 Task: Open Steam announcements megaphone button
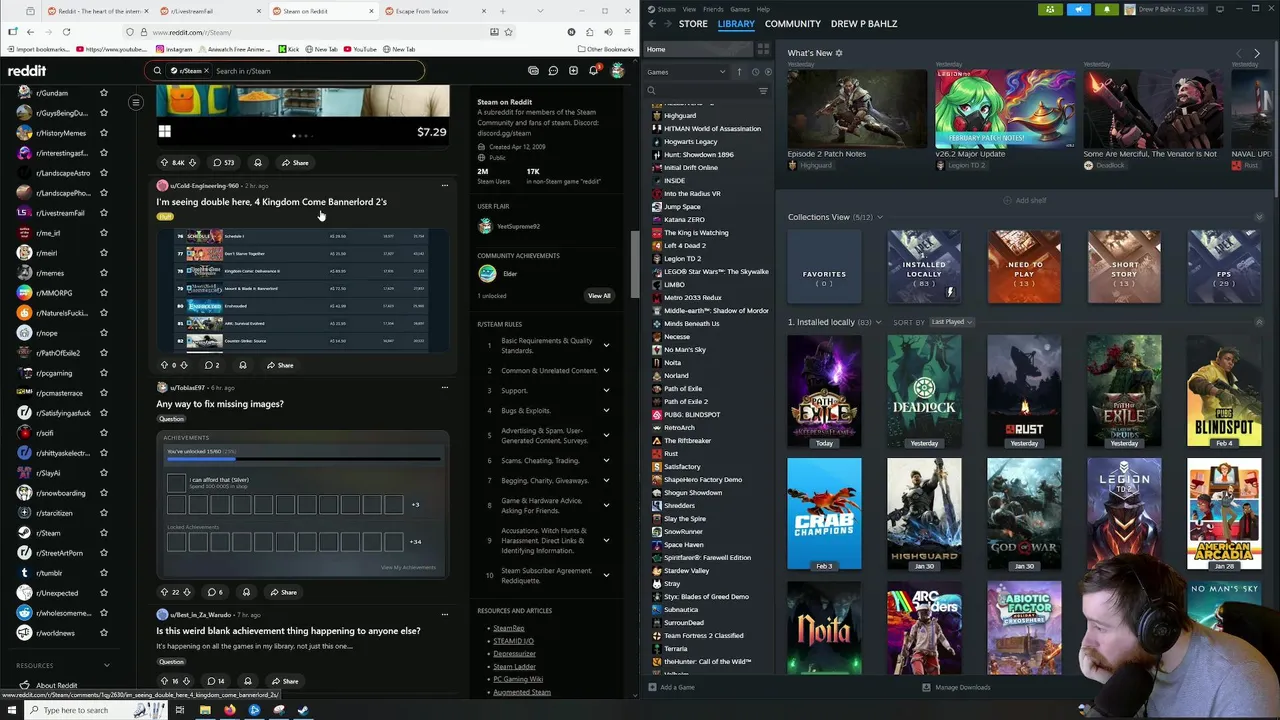pos(1078,9)
